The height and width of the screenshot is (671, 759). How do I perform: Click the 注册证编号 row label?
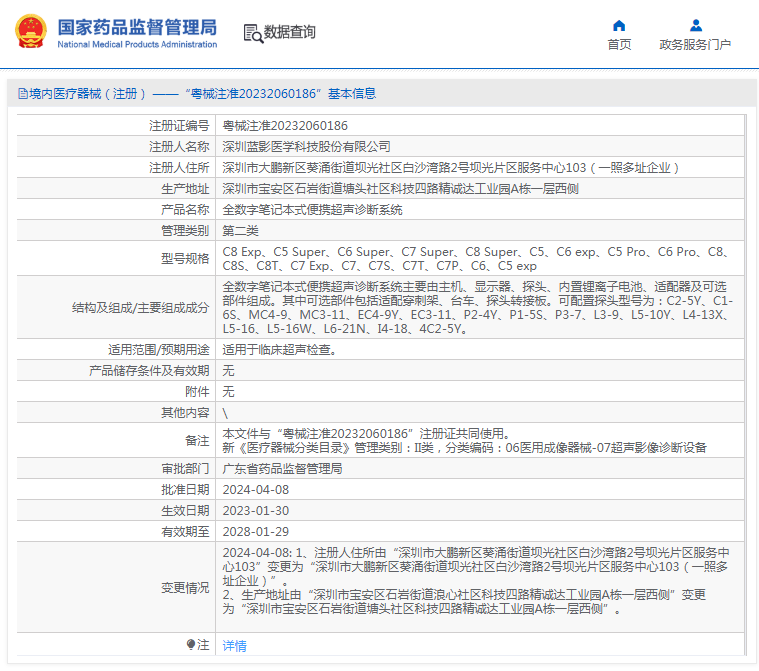(179, 126)
